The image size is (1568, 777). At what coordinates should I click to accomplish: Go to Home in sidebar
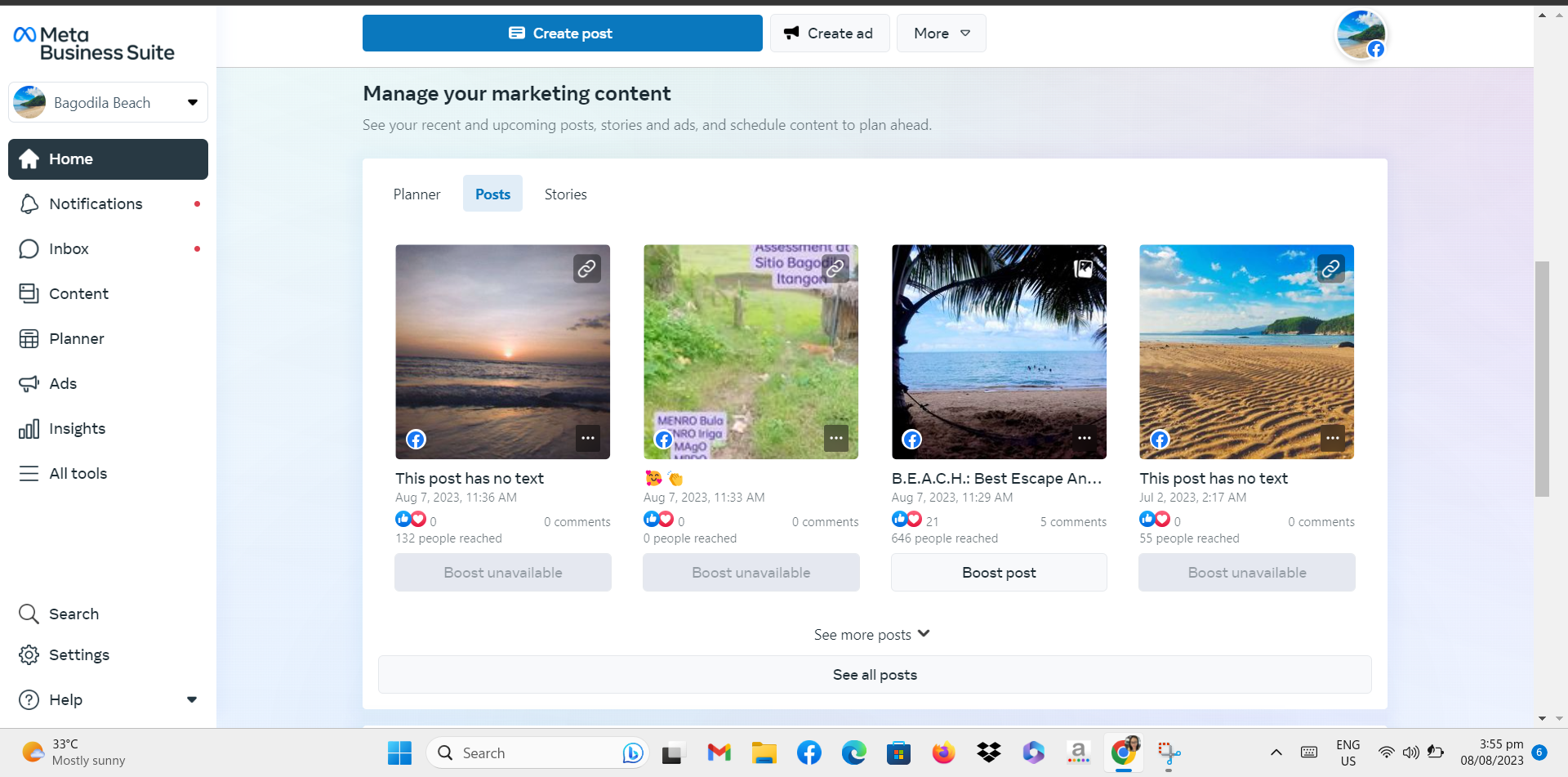click(108, 159)
